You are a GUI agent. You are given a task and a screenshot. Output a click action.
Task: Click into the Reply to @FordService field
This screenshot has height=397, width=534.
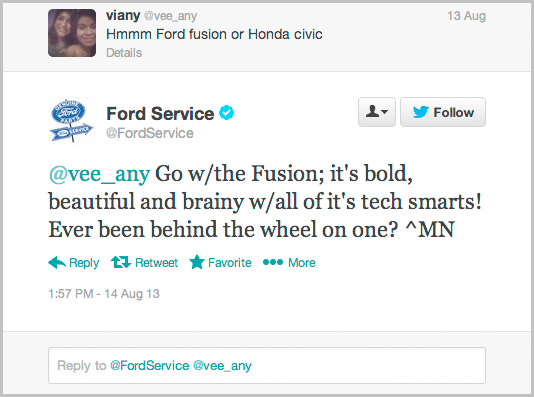[x=267, y=365]
